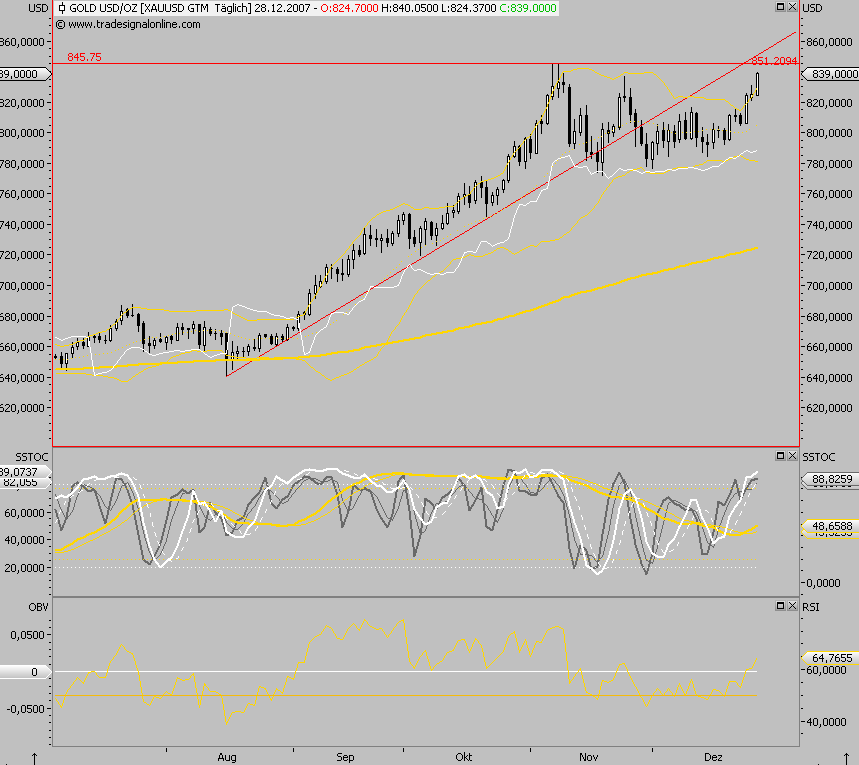Click 0,0500 on the OBV axis
The width and height of the screenshot is (859, 765).
tap(27, 635)
